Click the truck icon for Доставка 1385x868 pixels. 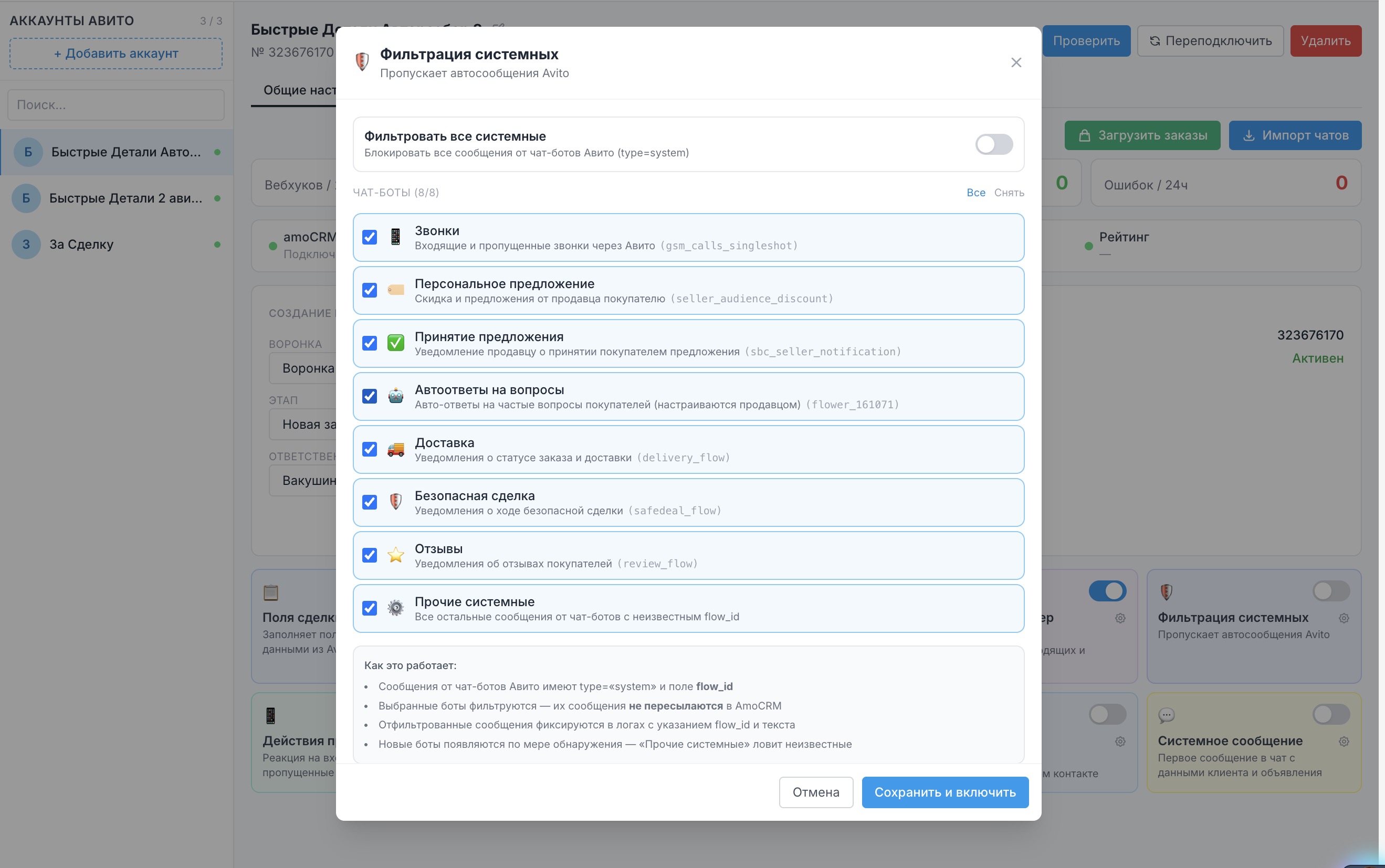pyautogui.click(x=396, y=449)
